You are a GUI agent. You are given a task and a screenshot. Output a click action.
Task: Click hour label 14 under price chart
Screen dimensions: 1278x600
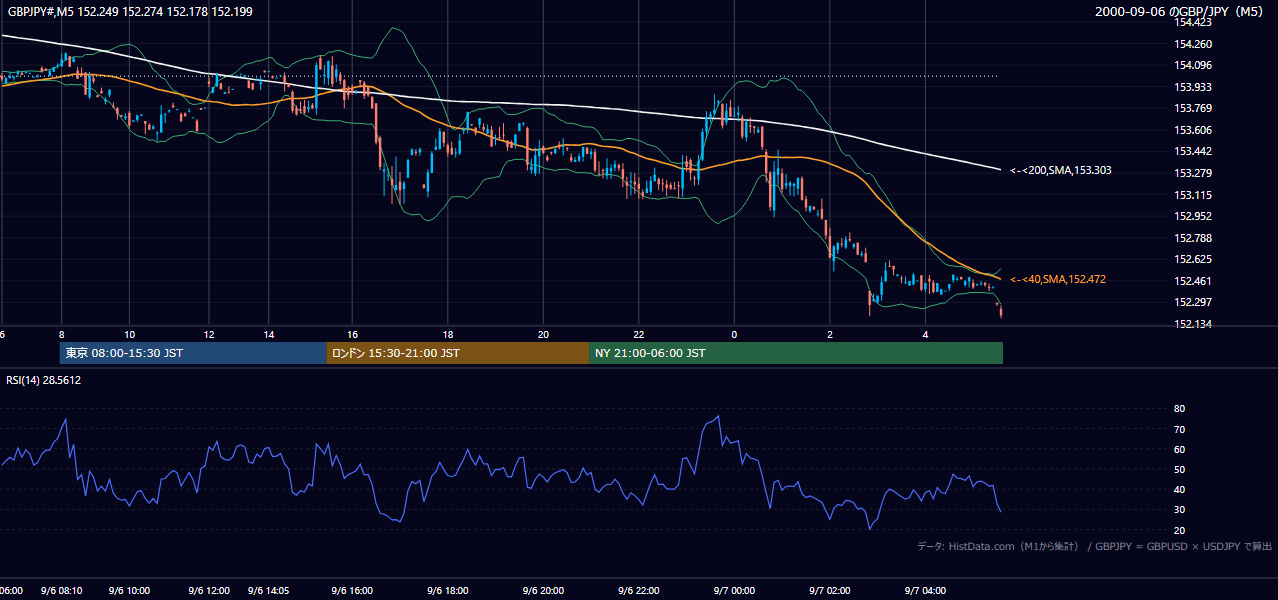(x=269, y=334)
